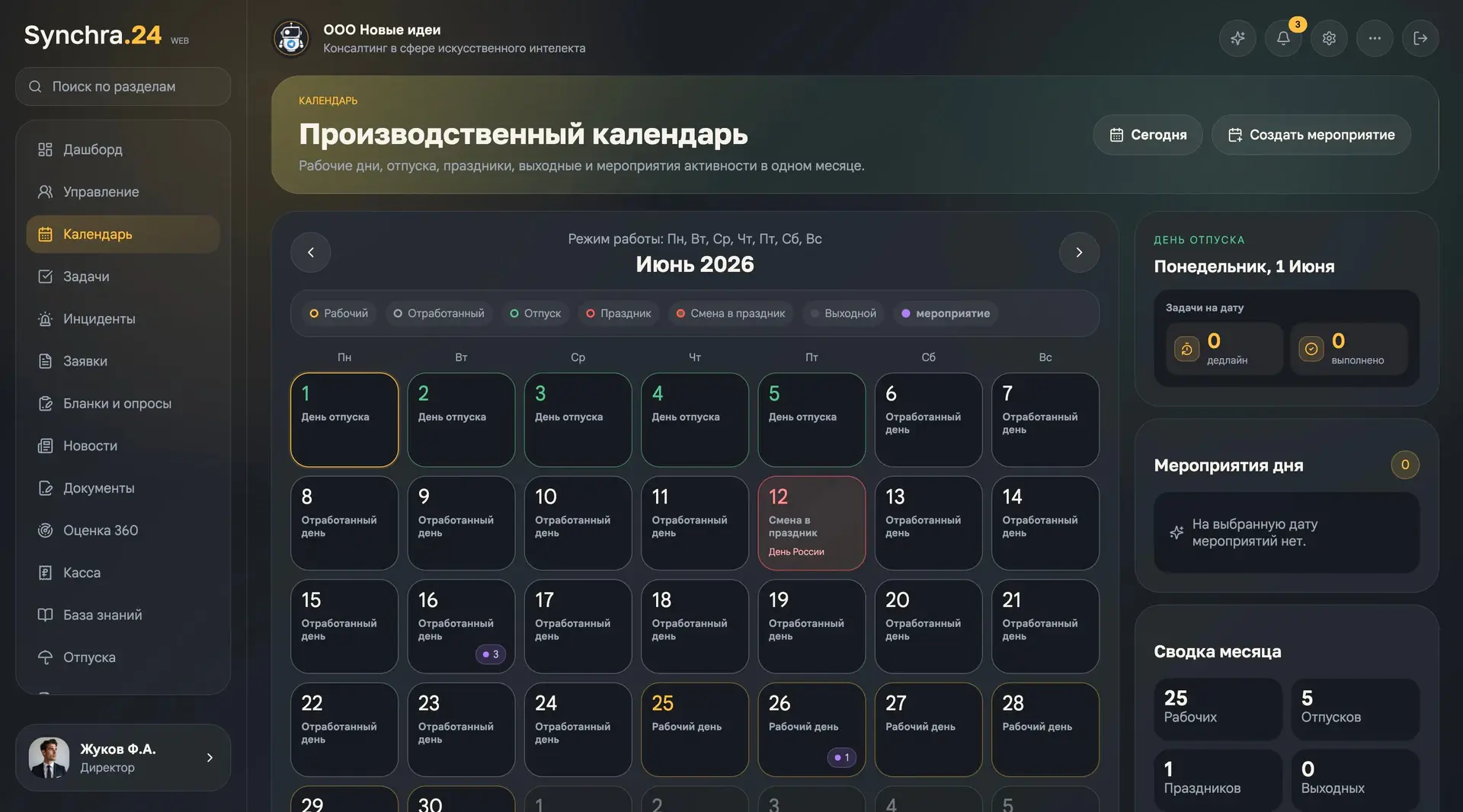The height and width of the screenshot is (812, 1463).
Task: Open the 1 event badge on June 26
Action: (x=841, y=758)
